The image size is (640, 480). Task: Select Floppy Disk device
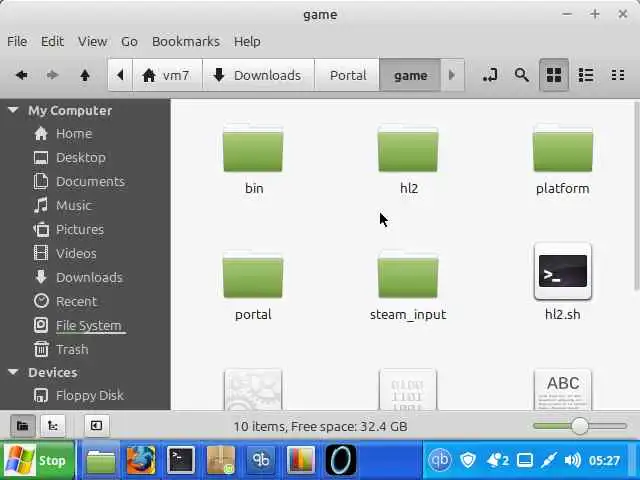89,396
